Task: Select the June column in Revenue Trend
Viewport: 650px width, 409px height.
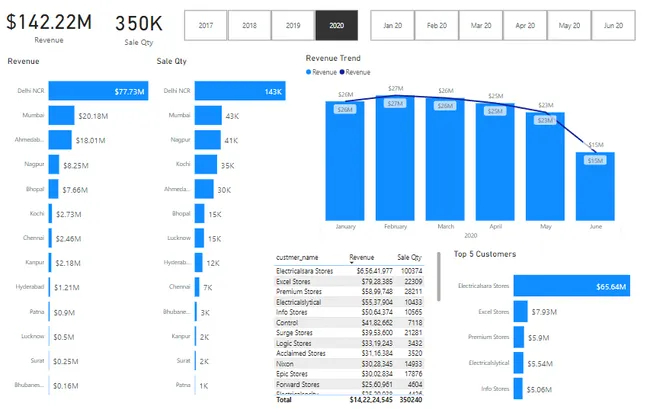Action: click(594, 185)
